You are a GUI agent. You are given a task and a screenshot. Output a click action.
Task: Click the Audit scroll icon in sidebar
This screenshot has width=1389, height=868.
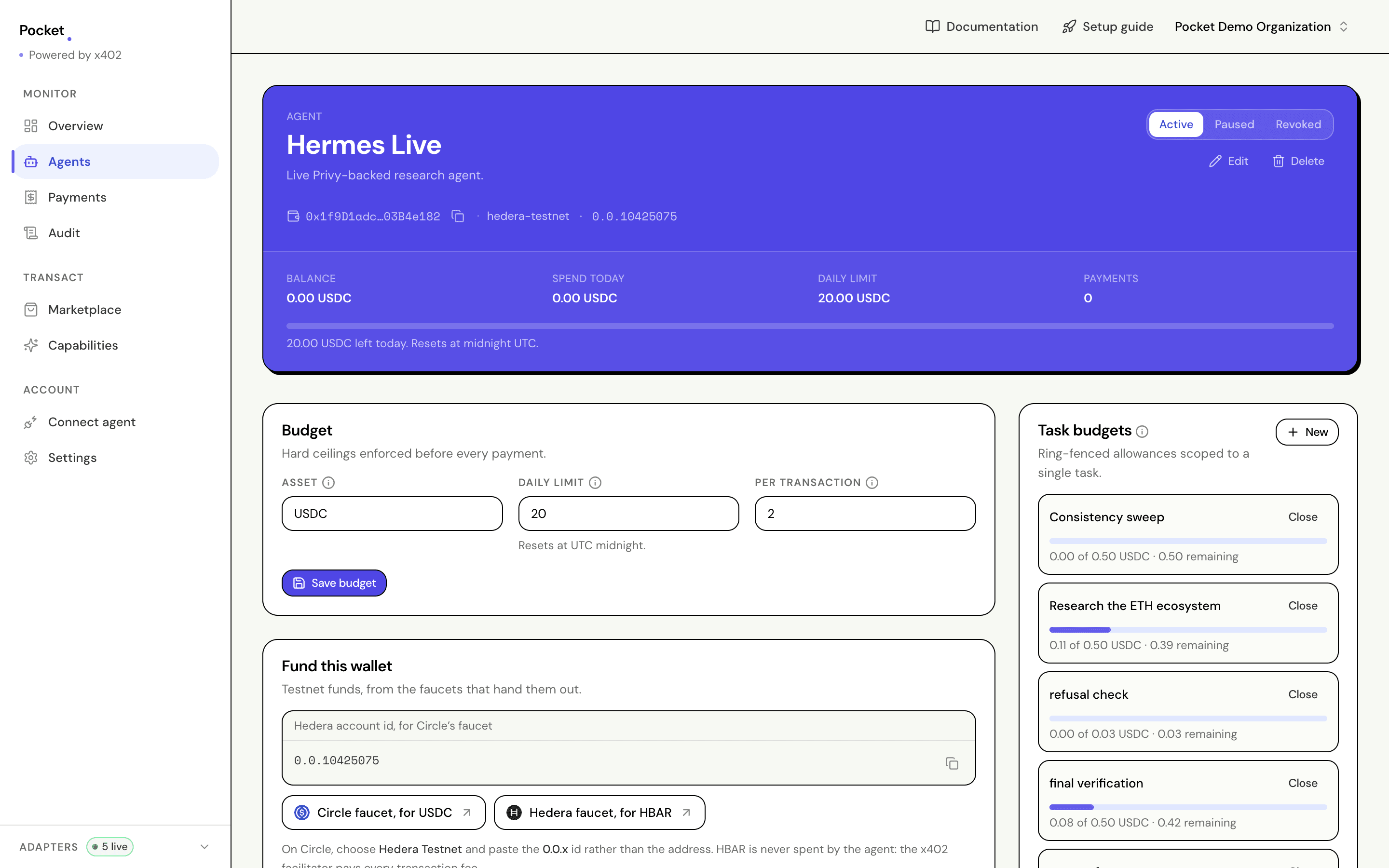tap(31, 232)
